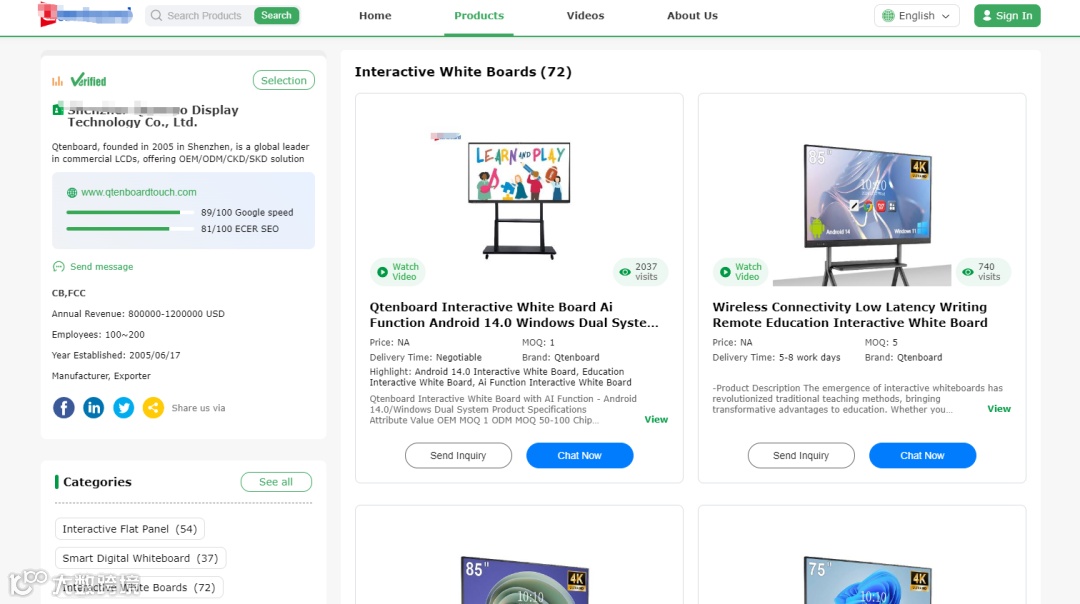
Task: Click the 'Share us via' text
Action: (198, 408)
